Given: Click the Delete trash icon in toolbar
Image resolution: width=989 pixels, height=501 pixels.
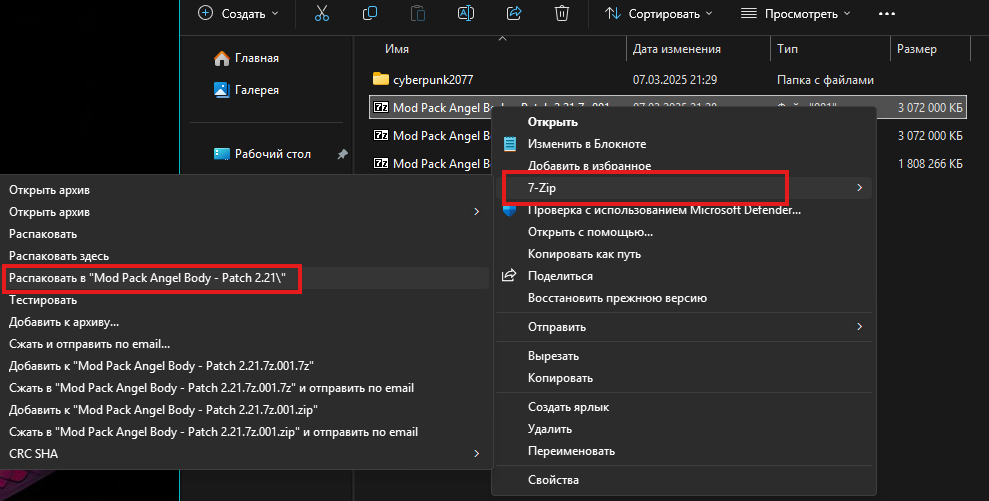Looking at the screenshot, I should pos(562,14).
